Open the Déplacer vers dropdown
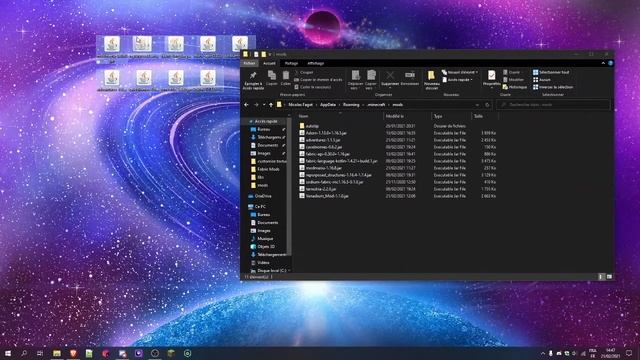 point(355,80)
